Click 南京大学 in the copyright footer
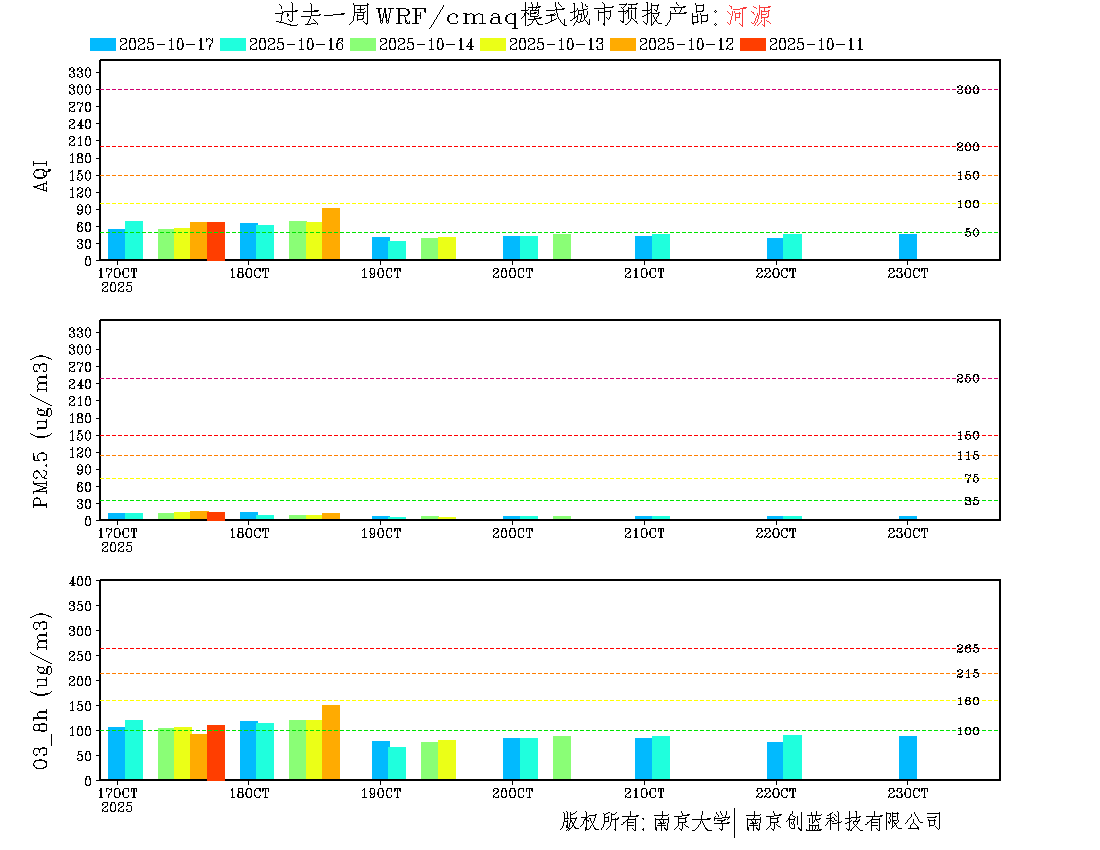This screenshot has height=850, width=1100. pos(691,822)
